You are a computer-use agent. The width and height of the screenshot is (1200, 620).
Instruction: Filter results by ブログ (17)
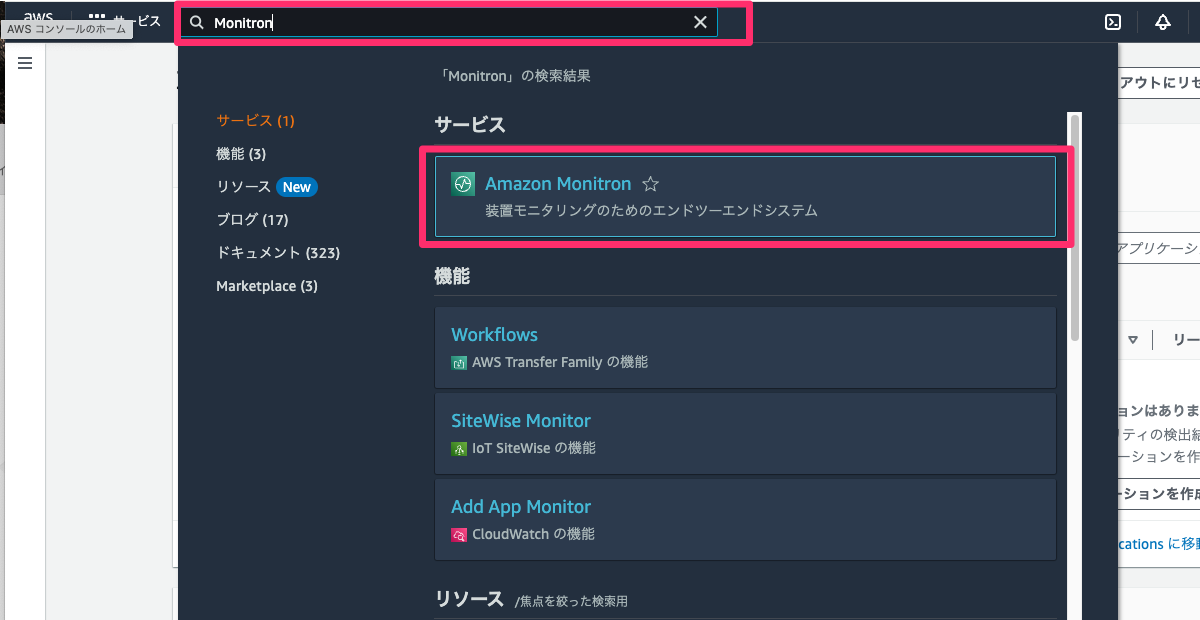click(x=252, y=220)
